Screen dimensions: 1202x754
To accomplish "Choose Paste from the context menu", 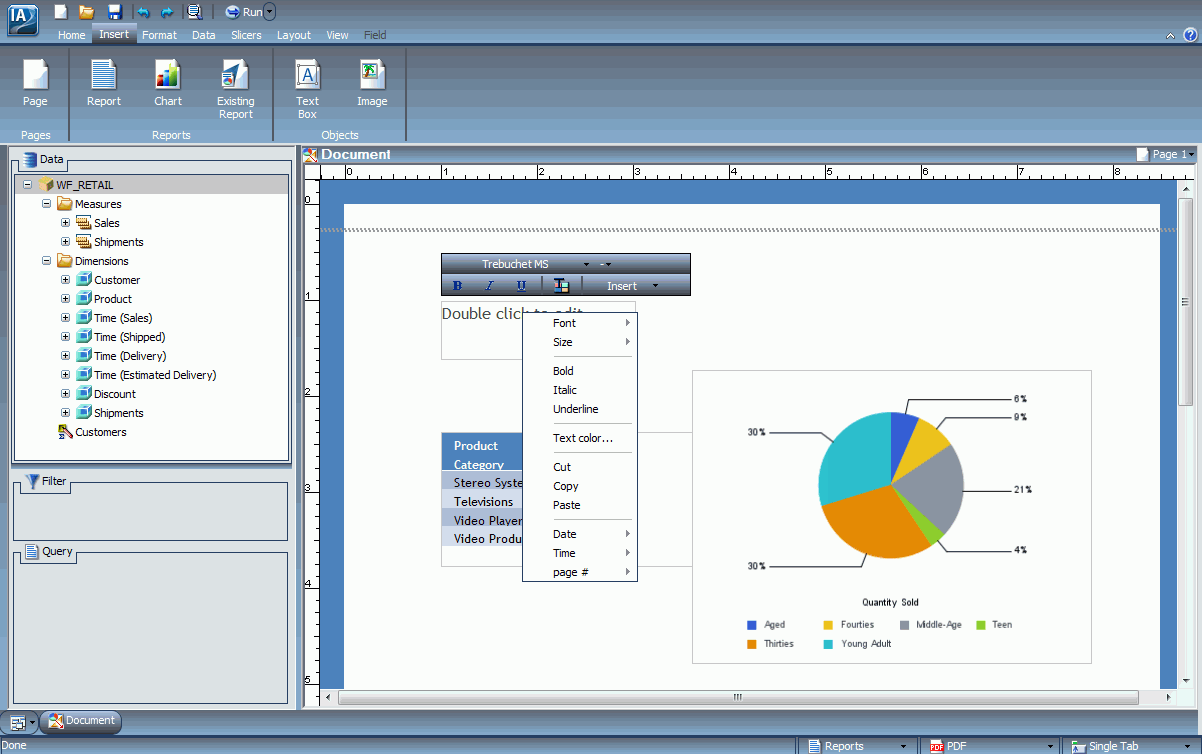I will point(580,505).
